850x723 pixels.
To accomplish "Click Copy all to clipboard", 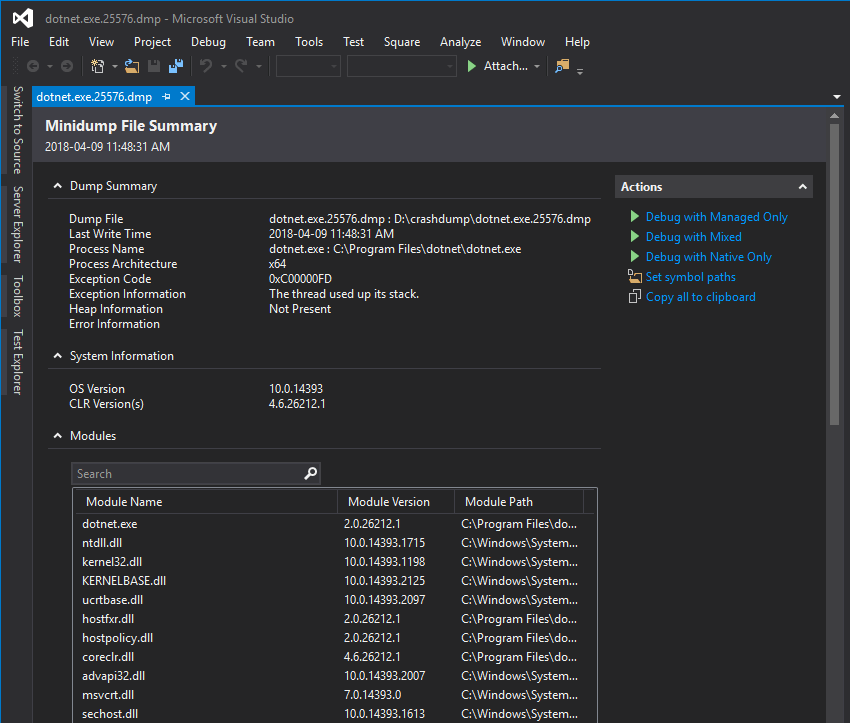I will (x=700, y=296).
